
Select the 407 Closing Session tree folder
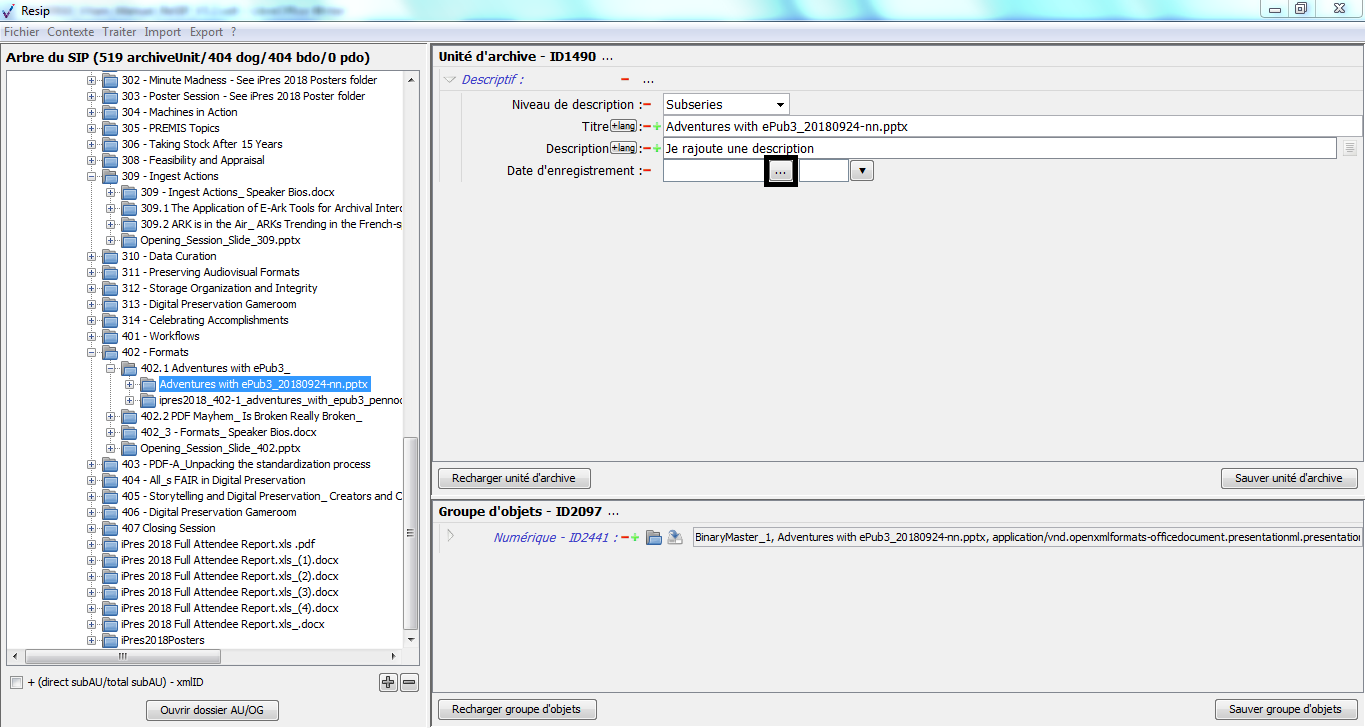click(168, 528)
